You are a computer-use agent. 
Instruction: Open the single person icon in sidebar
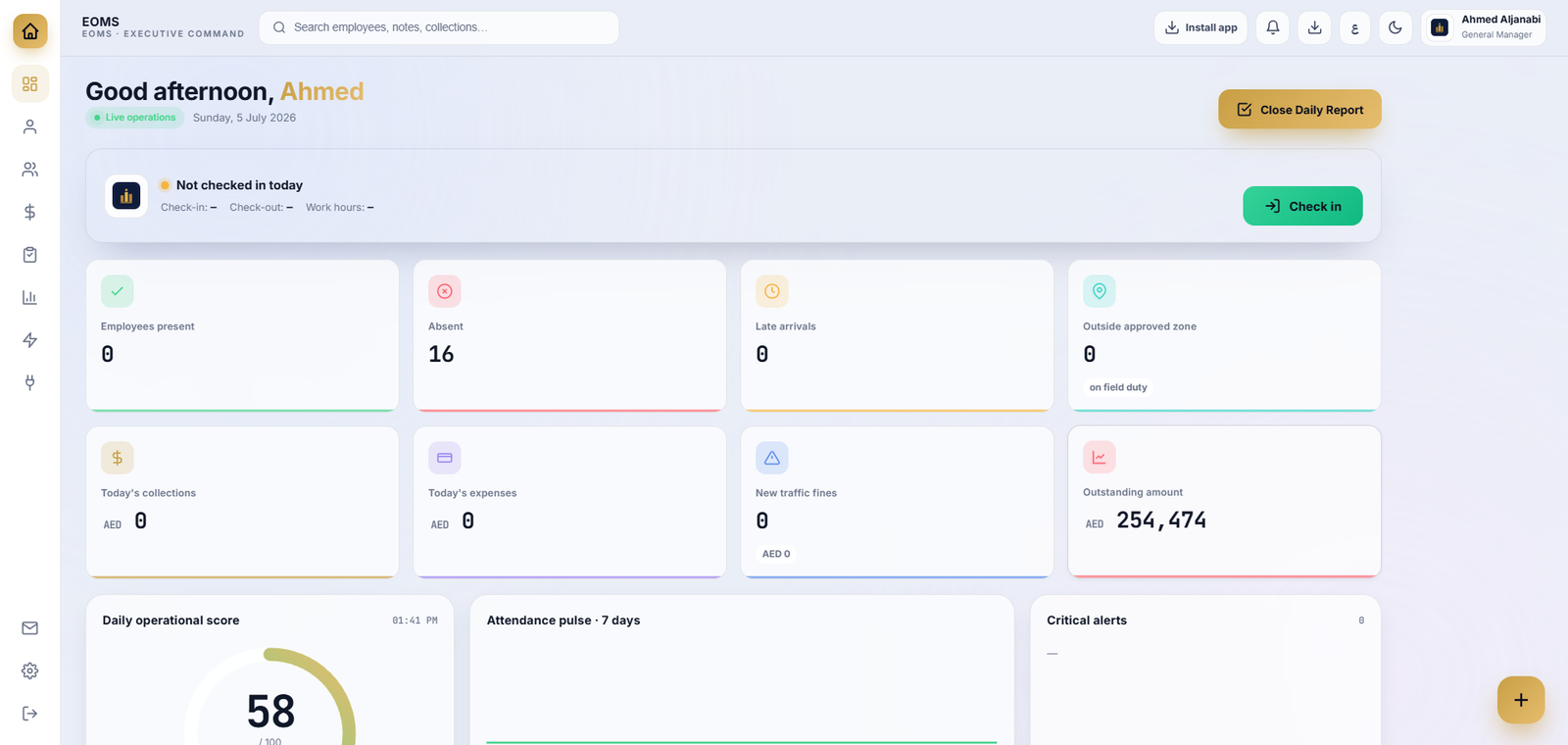[30, 126]
